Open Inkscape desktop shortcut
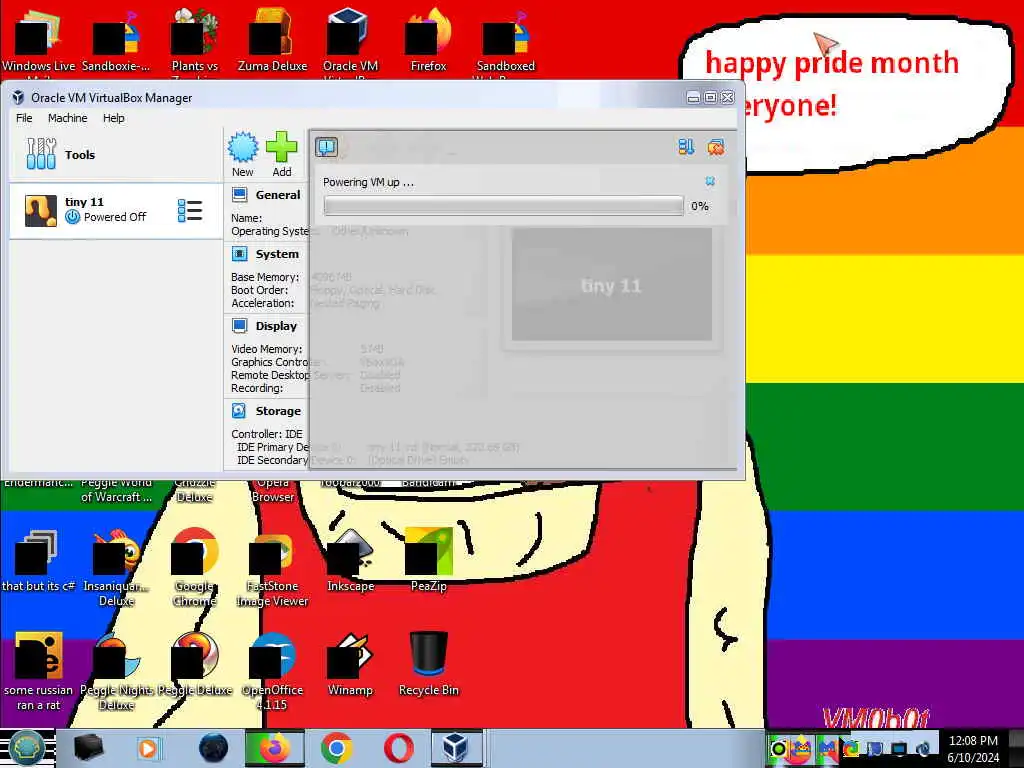Viewport: 1024px width, 768px height. point(350,559)
